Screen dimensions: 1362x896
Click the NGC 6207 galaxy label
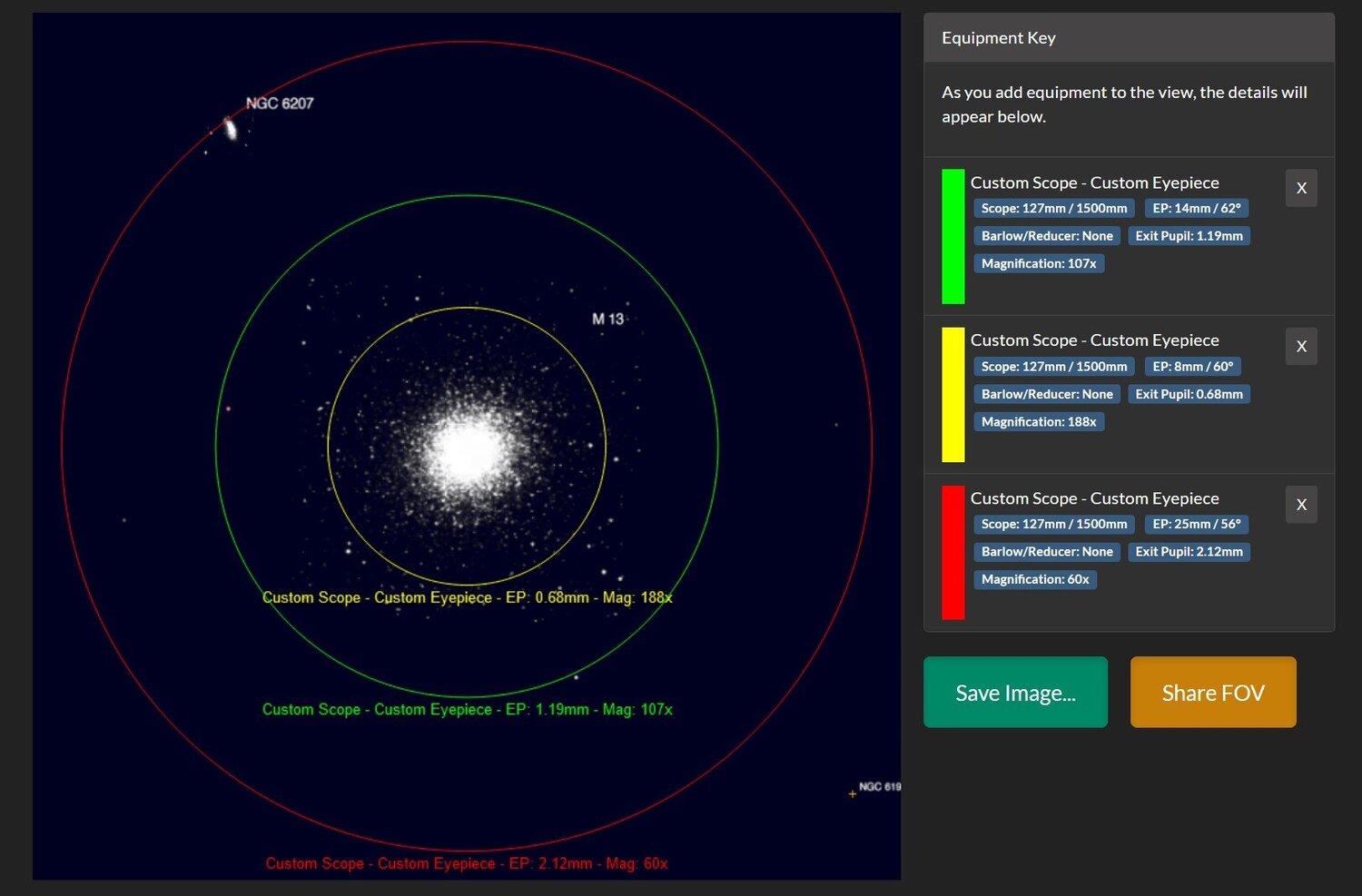tap(280, 103)
